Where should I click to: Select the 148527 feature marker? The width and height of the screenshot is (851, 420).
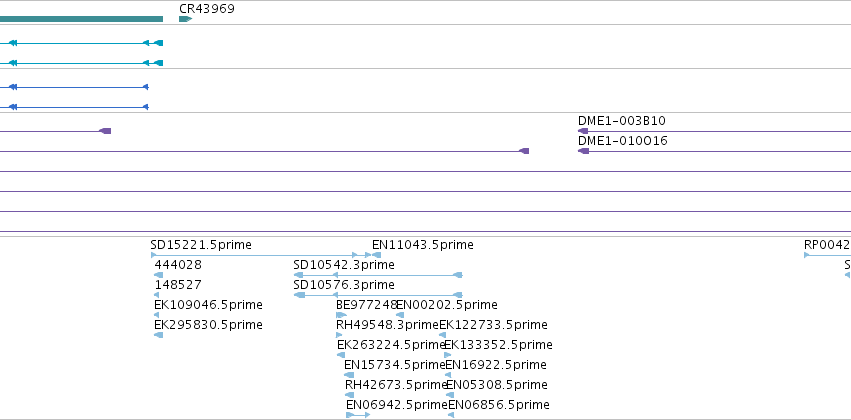coord(157,295)
